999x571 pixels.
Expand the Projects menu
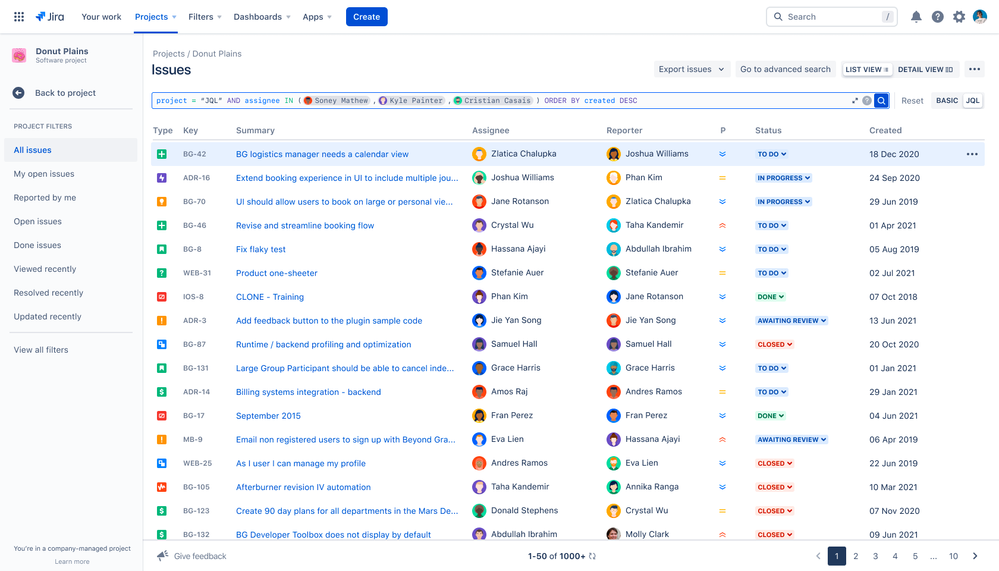(156, 17)
